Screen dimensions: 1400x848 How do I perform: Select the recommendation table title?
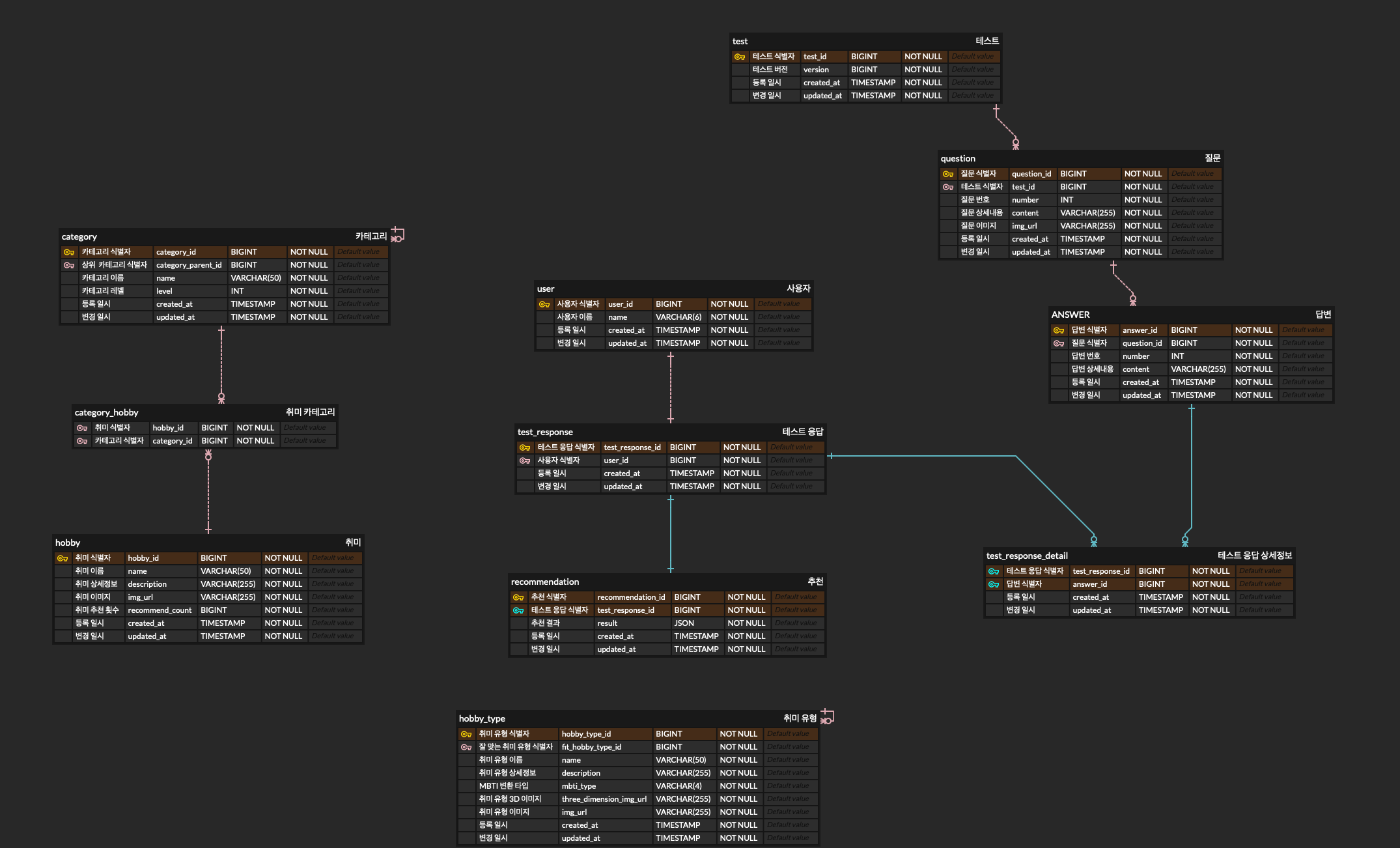pyautogui.click(x=545, y=582)
